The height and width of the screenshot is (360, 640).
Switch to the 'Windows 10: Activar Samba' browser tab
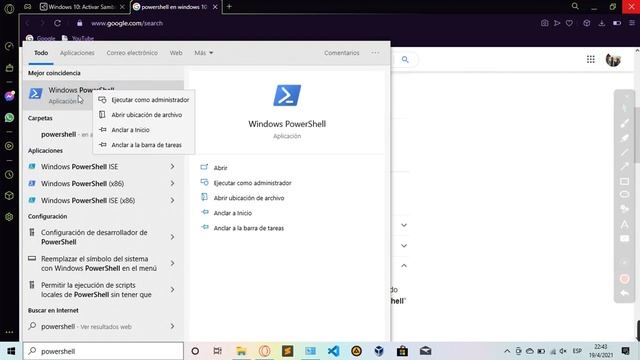pos(82,7)
